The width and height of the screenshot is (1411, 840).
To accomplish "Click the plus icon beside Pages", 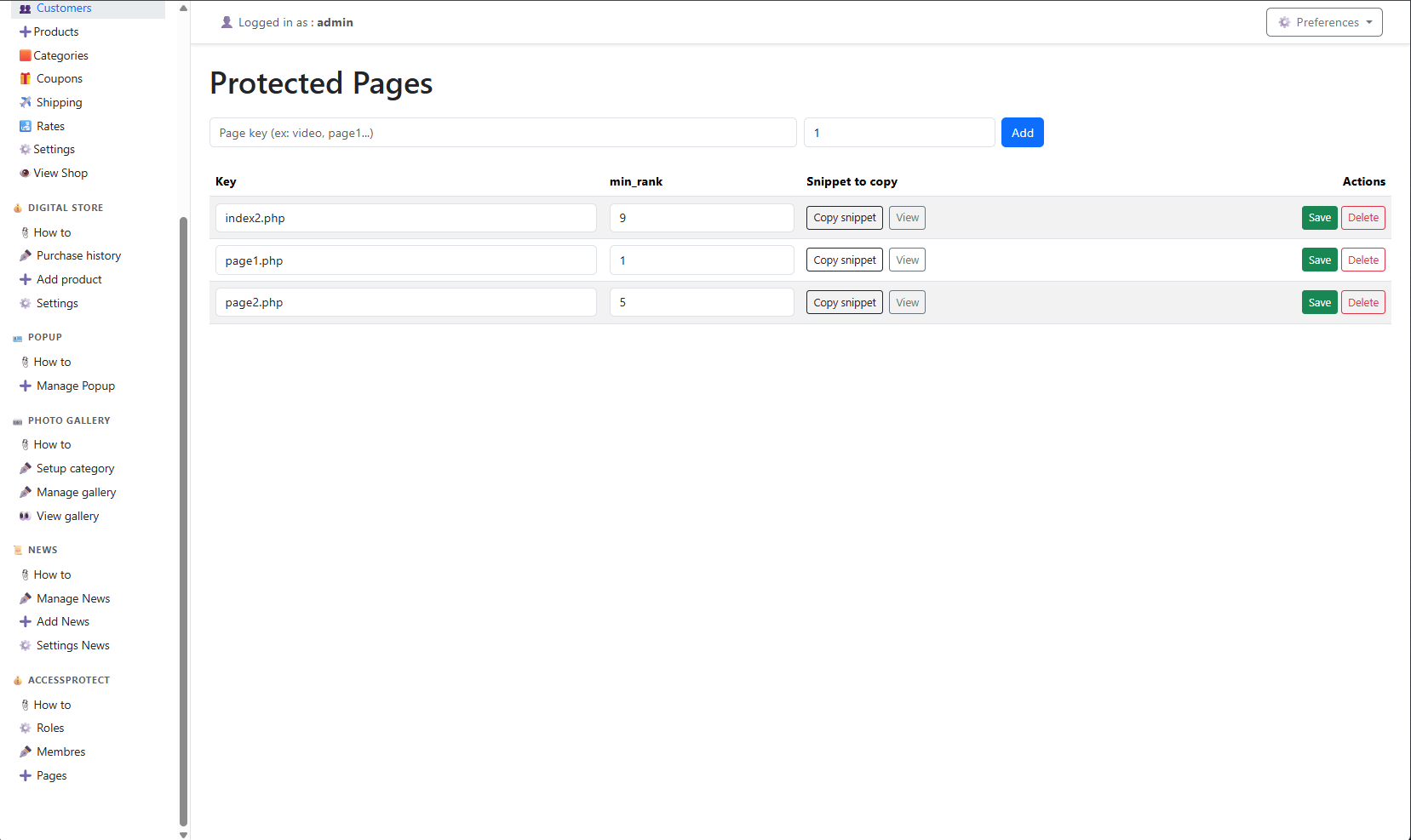I will (26, 775).
